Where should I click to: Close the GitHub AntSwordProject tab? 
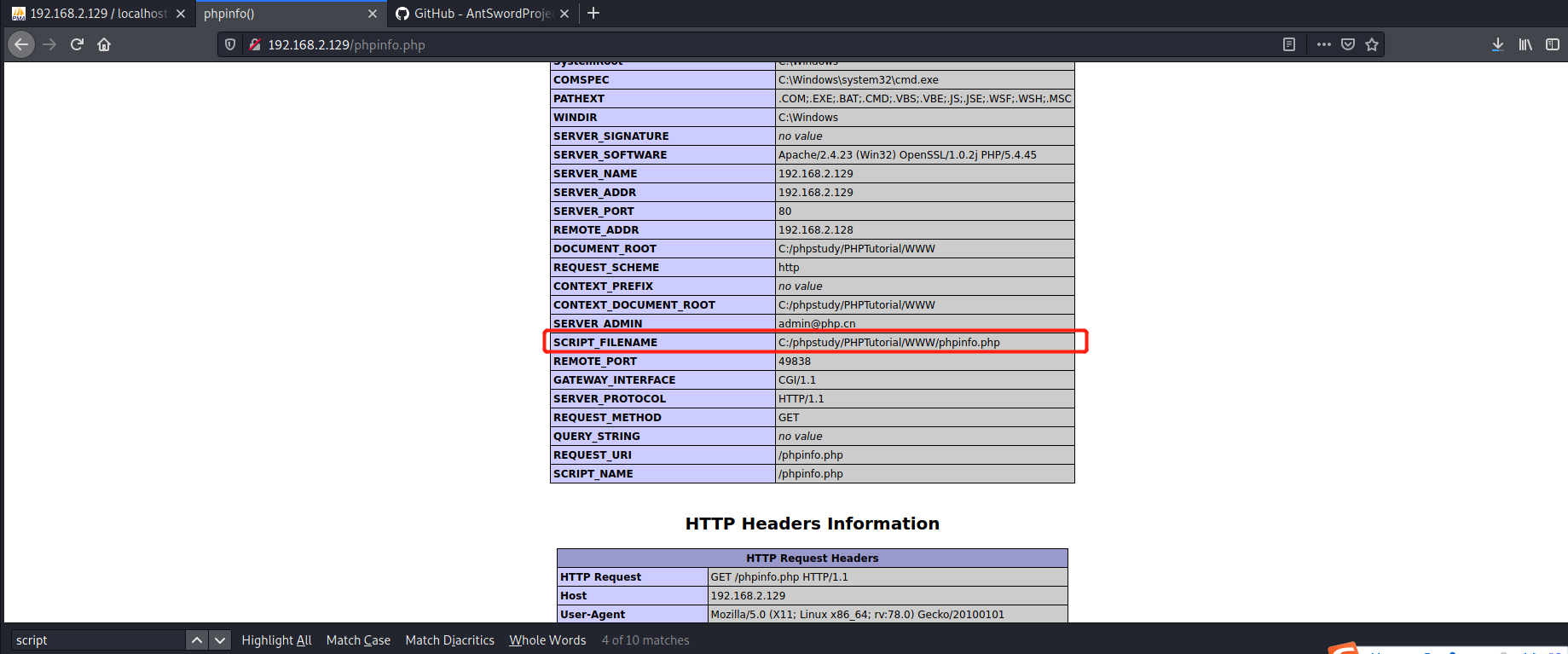click(564, 14)
